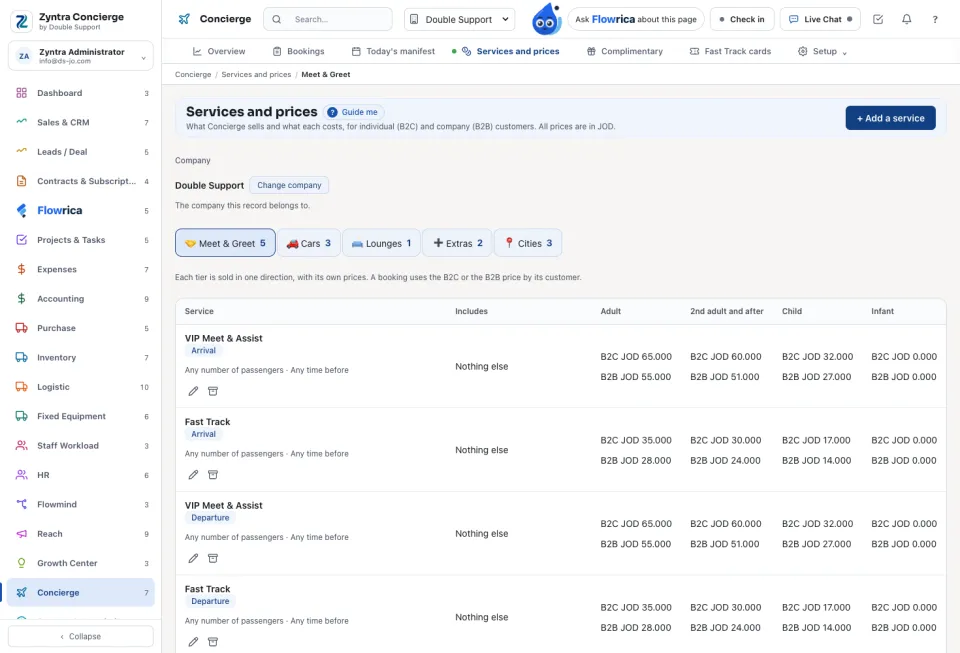Open the Fast Track cards tab
The height and width of the screenshot is (653, 960).
(x=730, y=51)
